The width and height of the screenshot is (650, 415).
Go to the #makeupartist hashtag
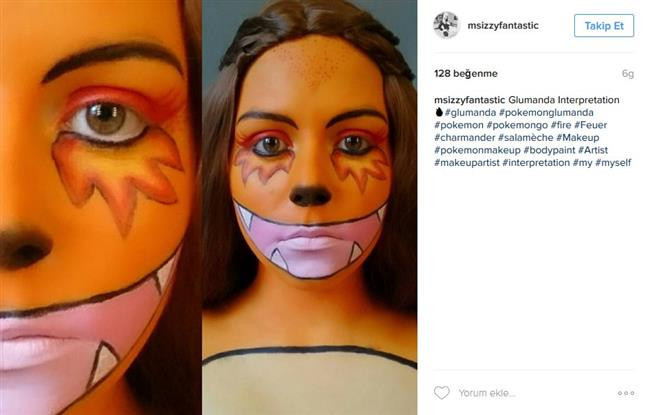pyautogui.click(x=467, y=162)
